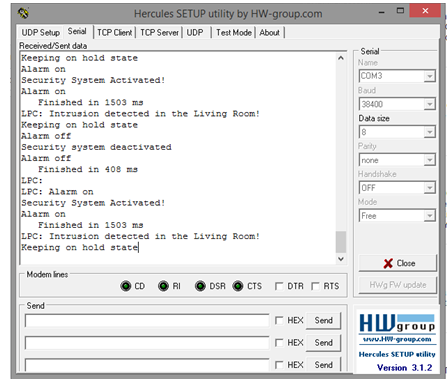Click the RI modem line indicator
The image size is (447, 384).
pyautogui.click(x=163, y=286)
